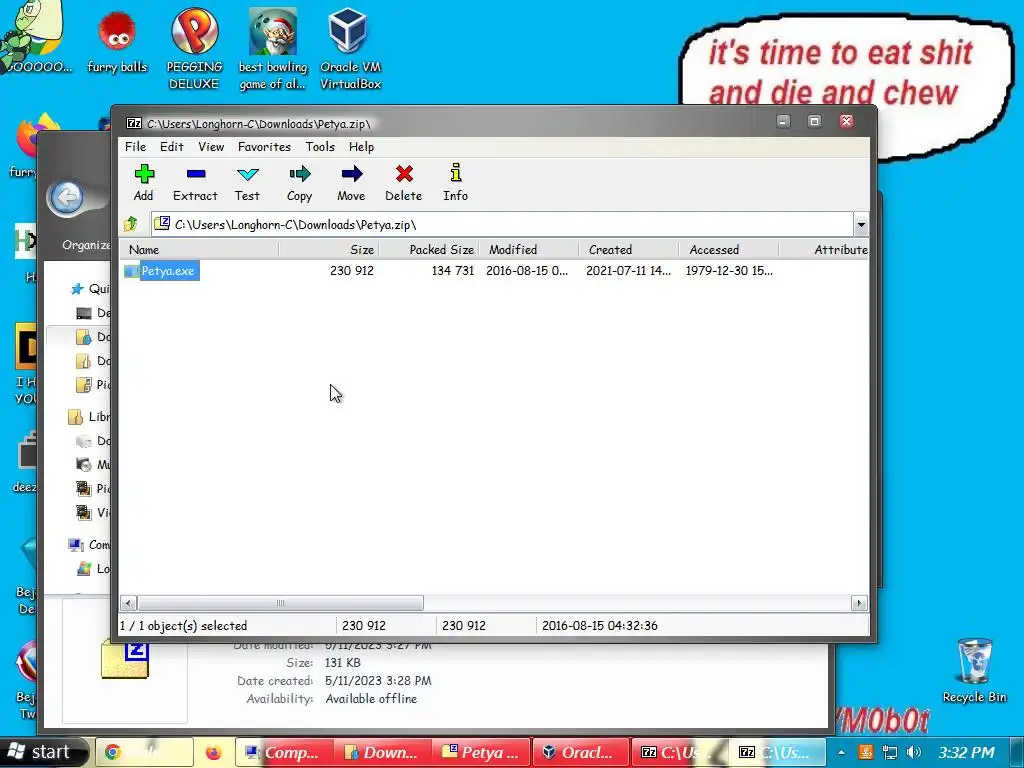Select Quick access star in Explorer pane
Viewport: 1024px width, 768px height.
(x=78, y=289)
